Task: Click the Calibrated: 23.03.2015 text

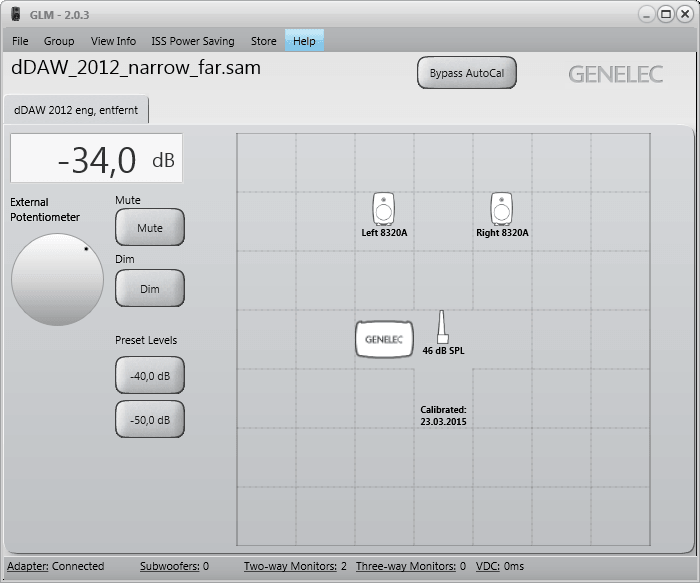Action: 443,416
